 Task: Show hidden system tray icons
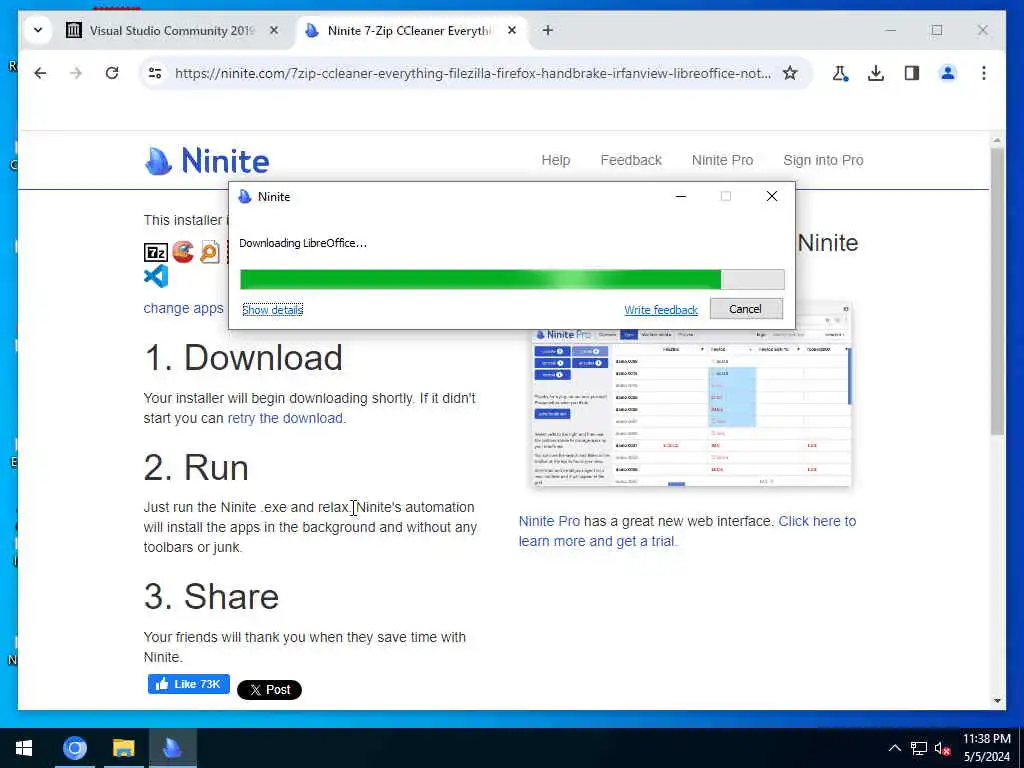(x=895, y=748)
